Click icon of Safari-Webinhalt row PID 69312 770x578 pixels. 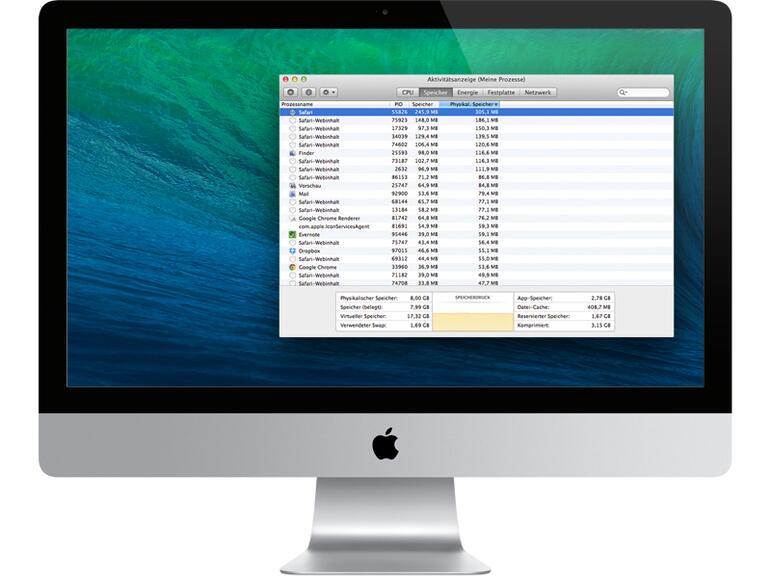[x=293, y=259]
